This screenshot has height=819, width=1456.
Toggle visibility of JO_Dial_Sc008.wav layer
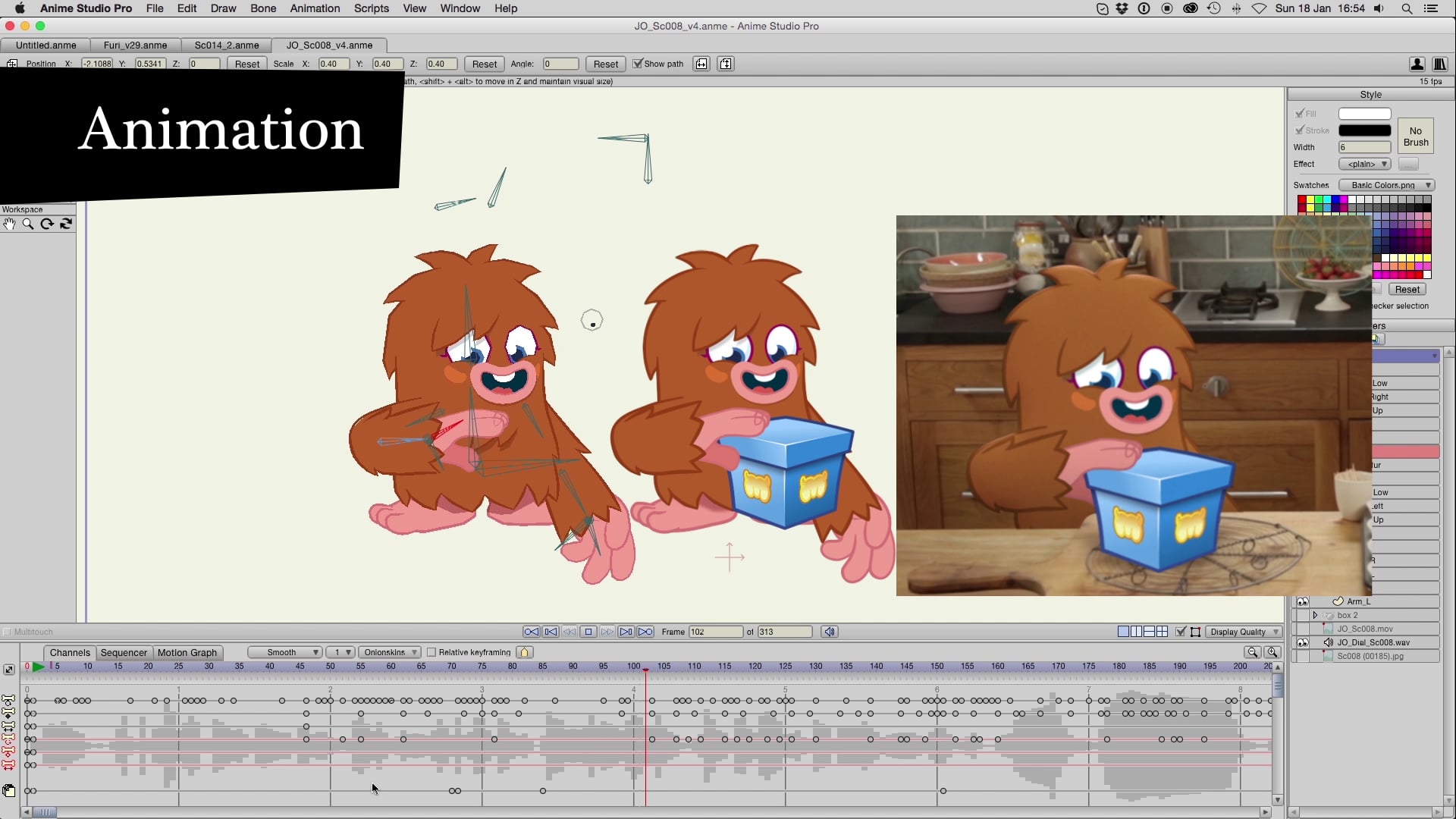click(1303, 642)
